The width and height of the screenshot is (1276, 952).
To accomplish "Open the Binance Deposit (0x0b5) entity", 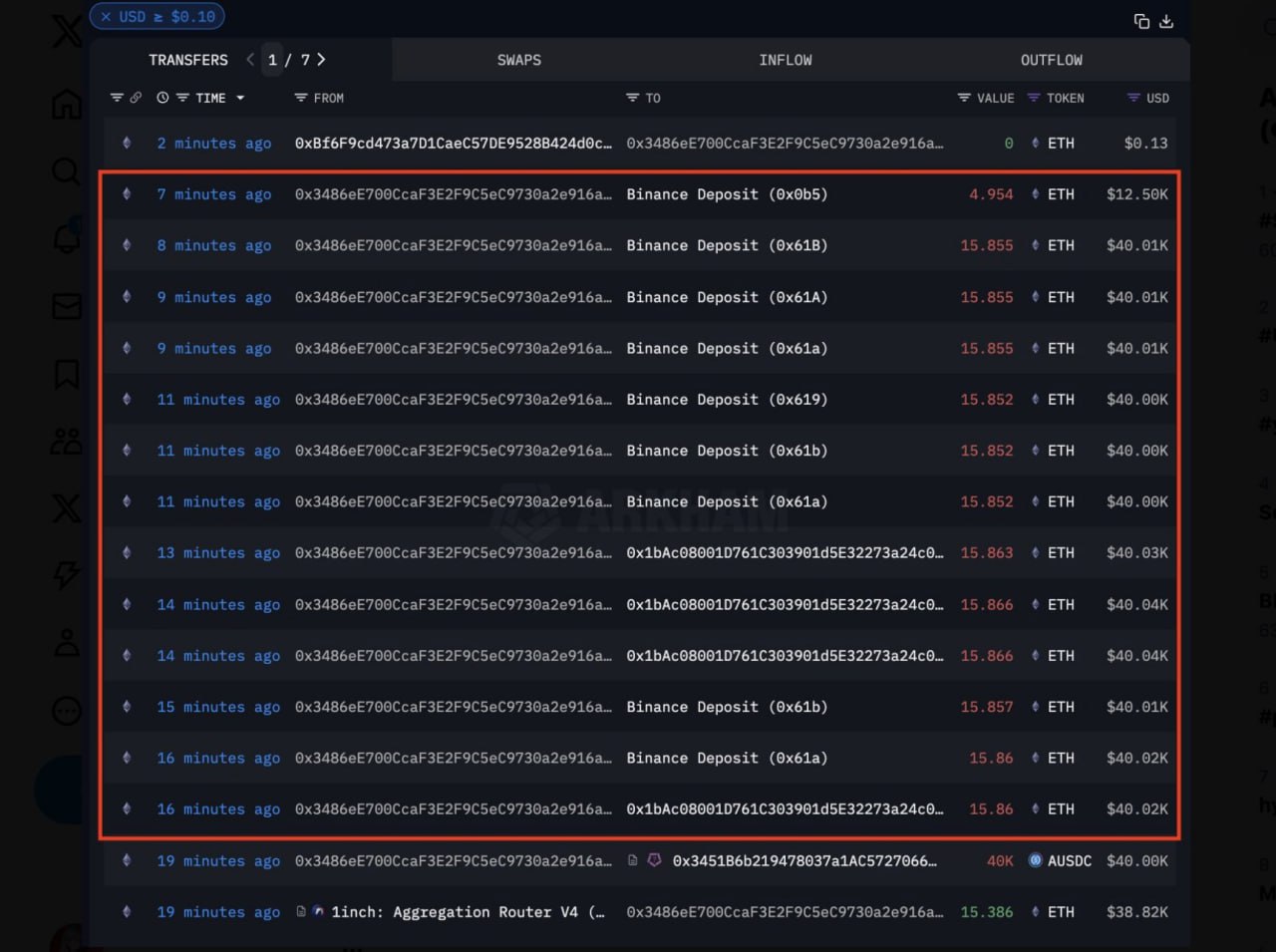I will [x=727, y=194].
